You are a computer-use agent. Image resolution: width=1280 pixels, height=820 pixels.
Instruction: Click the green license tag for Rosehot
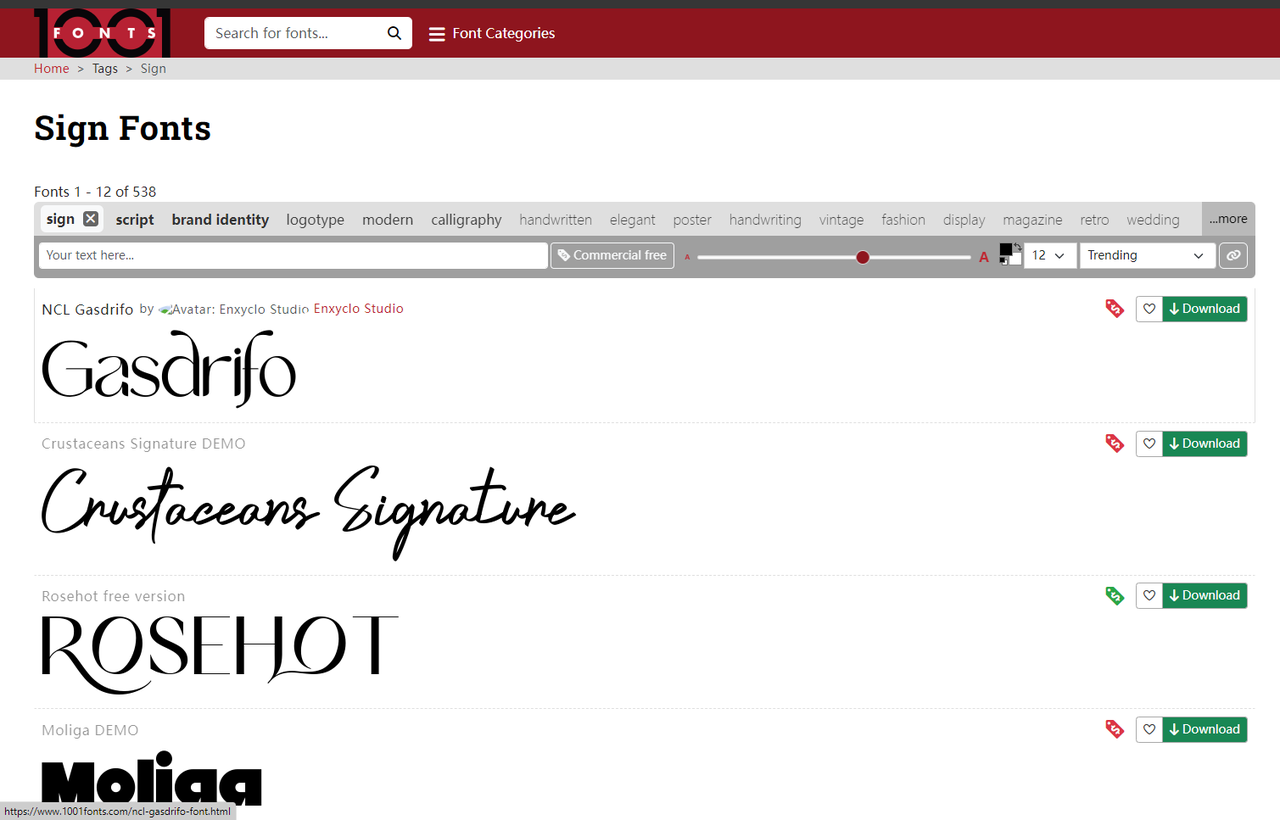[x=1114, y=596]
